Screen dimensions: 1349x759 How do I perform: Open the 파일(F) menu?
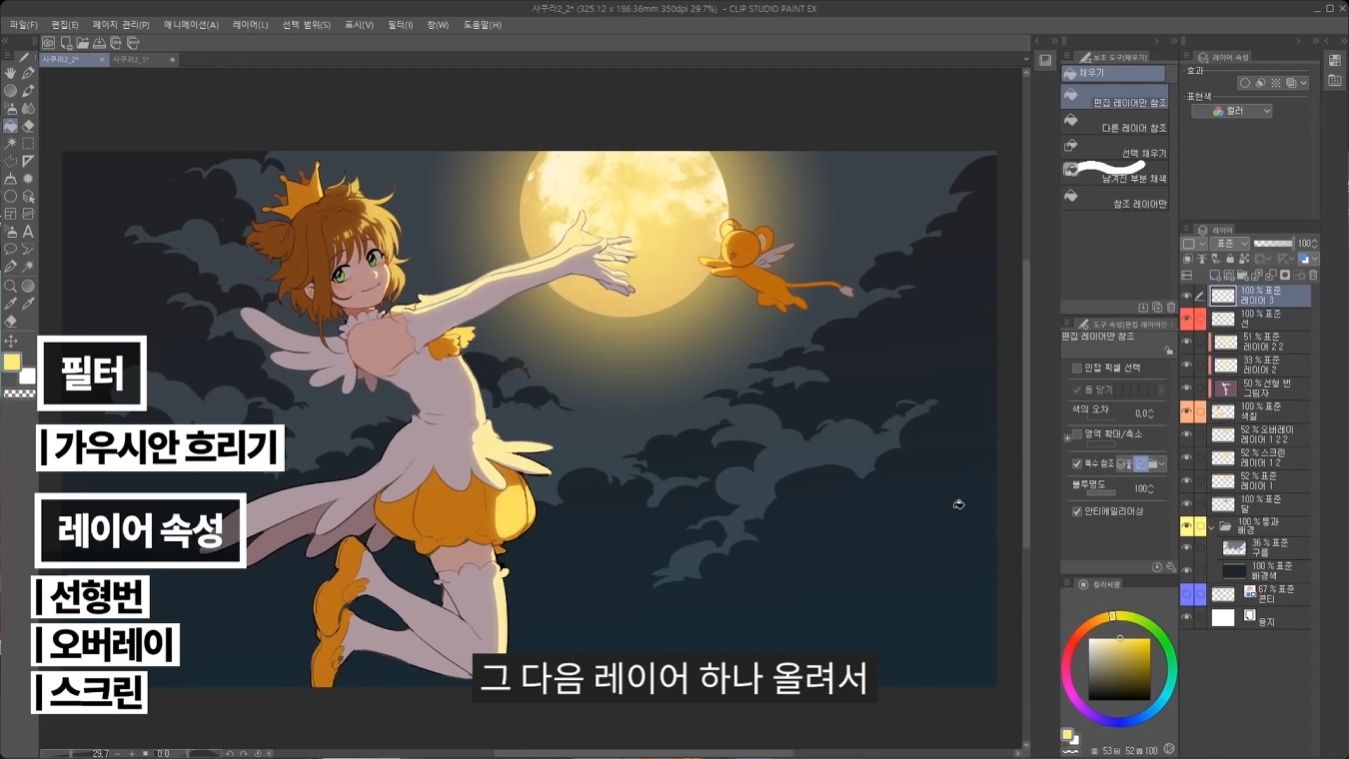24,25
